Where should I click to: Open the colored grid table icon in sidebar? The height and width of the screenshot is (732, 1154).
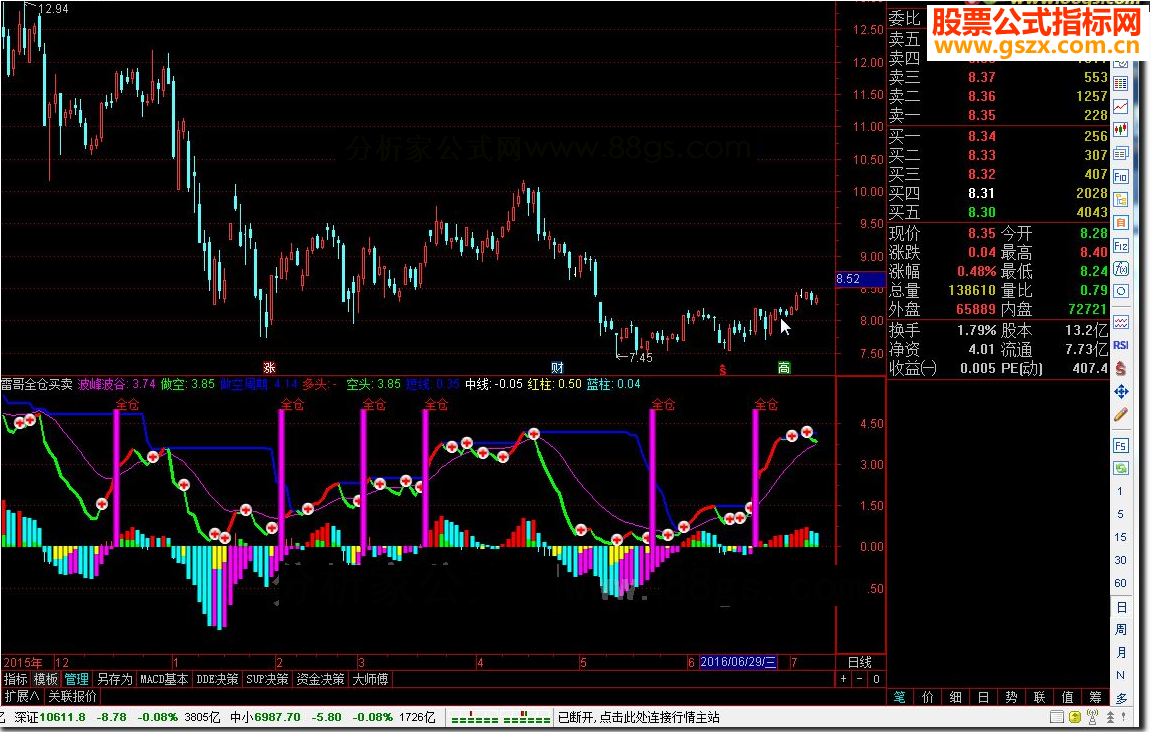[1121, 83]
